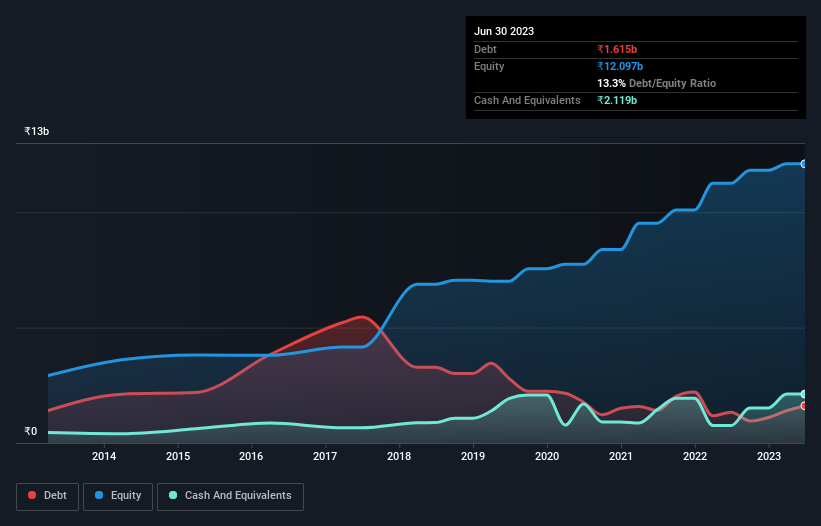This screenshot has width=821, height=526.
Task: Click the Equity value ₹12.097b
Action: [x=620, y=66]
